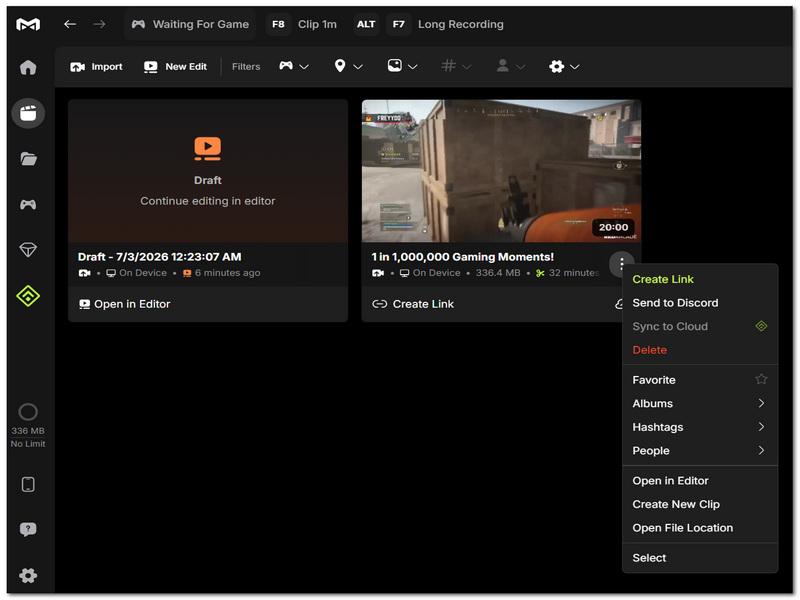Open the folder icon in sidebar

click(28, 159)
